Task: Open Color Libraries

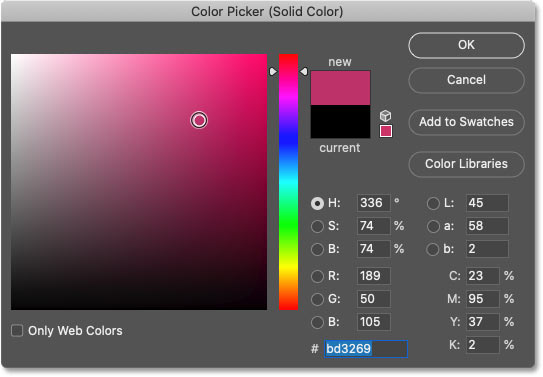Action: (466, 164)
